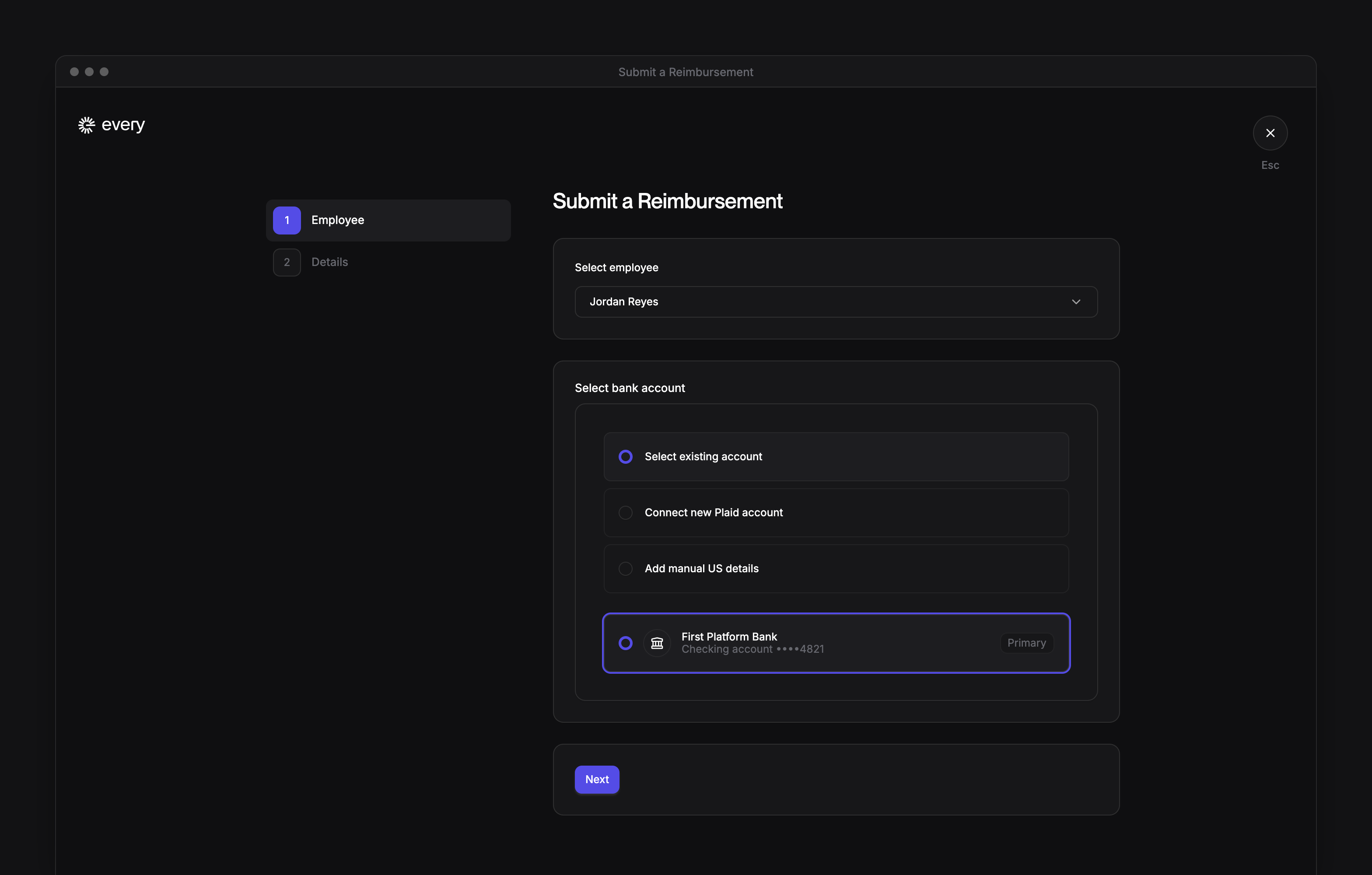Click the window title bar text
The height and width of the screenshot is (875, 1372).
[x=686, y=72]
